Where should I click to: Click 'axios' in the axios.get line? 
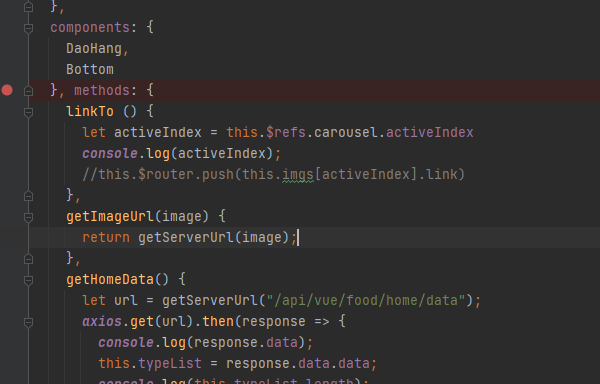(x=102, y=322)
